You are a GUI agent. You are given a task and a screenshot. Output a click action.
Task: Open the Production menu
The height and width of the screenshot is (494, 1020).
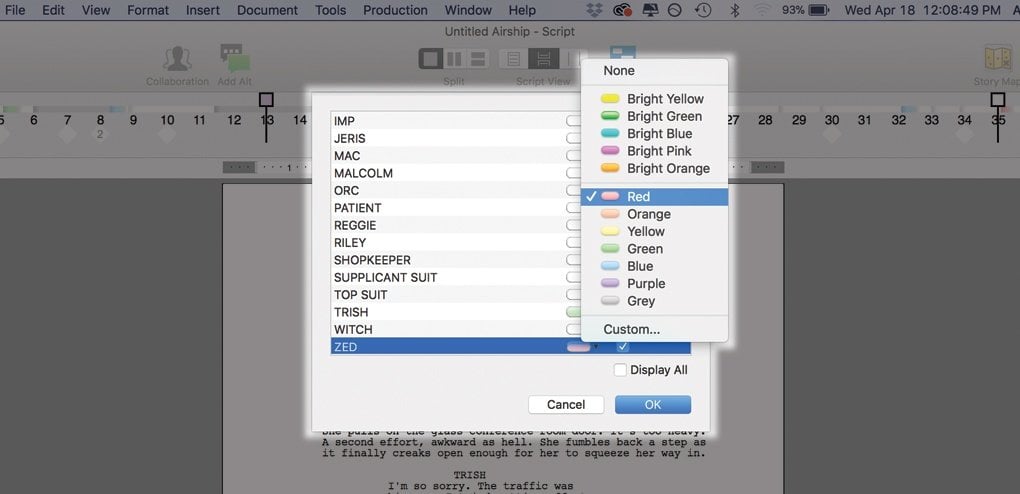395,10
